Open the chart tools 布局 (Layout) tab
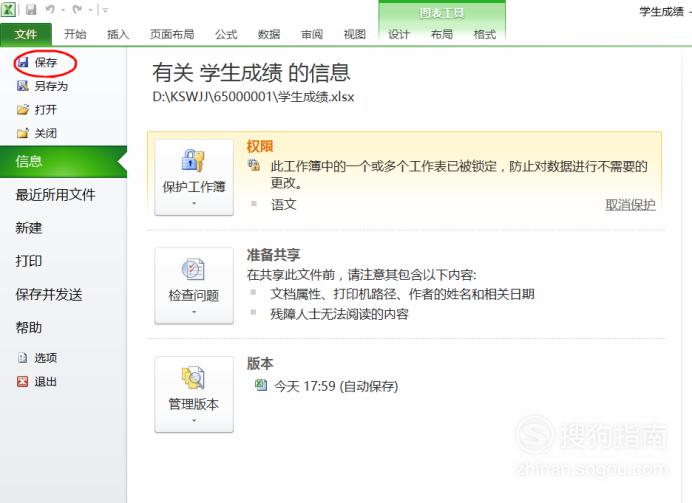 point(442,34)
